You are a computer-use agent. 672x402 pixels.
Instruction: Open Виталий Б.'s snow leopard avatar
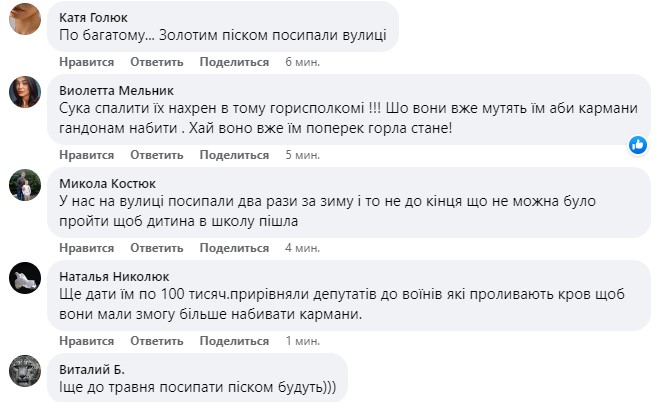[x=25, y=371]
